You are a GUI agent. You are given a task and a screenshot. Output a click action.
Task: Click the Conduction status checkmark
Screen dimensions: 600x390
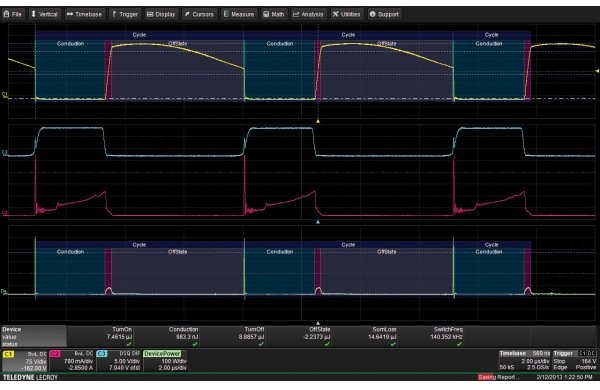(x=195, y=344)
